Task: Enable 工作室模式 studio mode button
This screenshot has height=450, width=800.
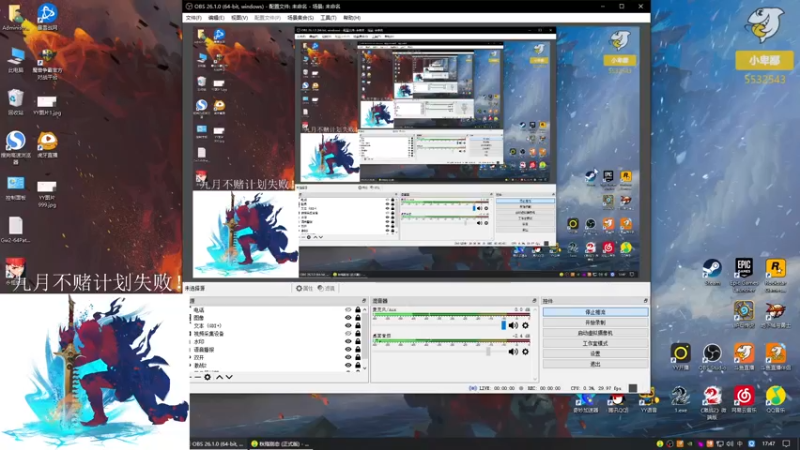Action: (595, 343)
